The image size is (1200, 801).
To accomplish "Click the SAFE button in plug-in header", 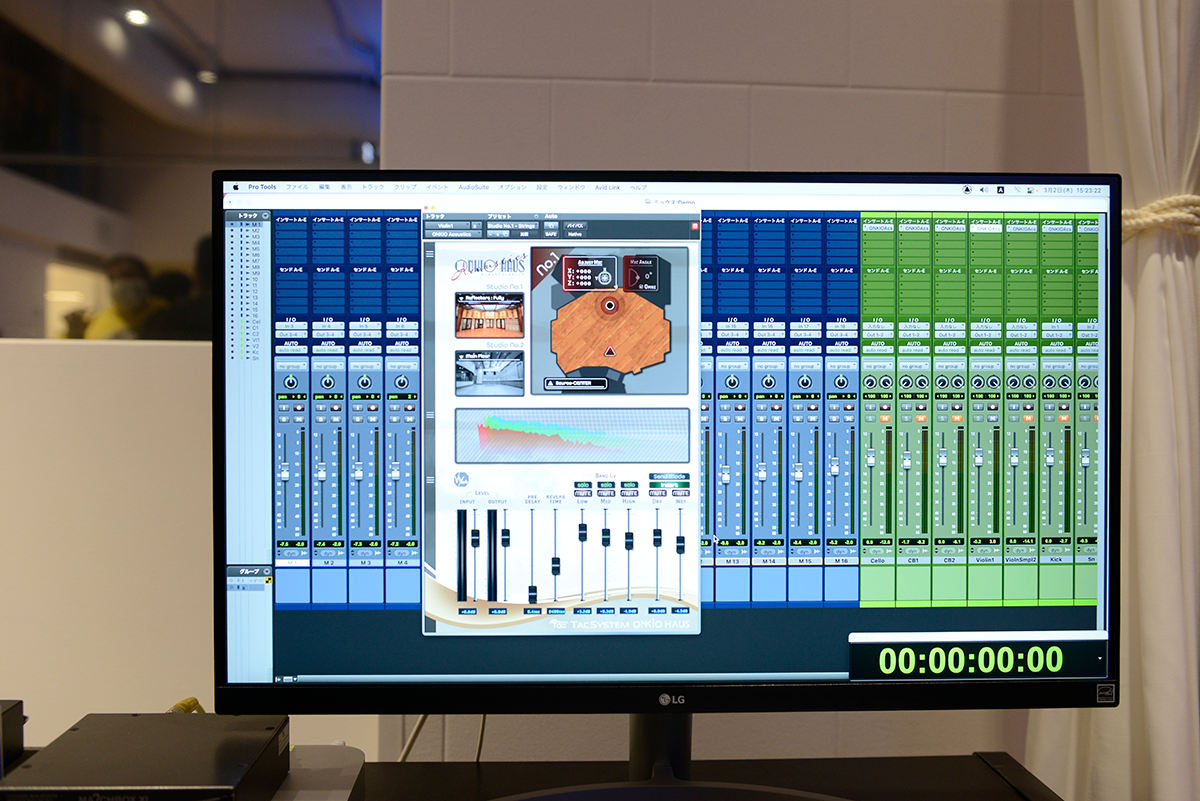I will tap(551, 234).
